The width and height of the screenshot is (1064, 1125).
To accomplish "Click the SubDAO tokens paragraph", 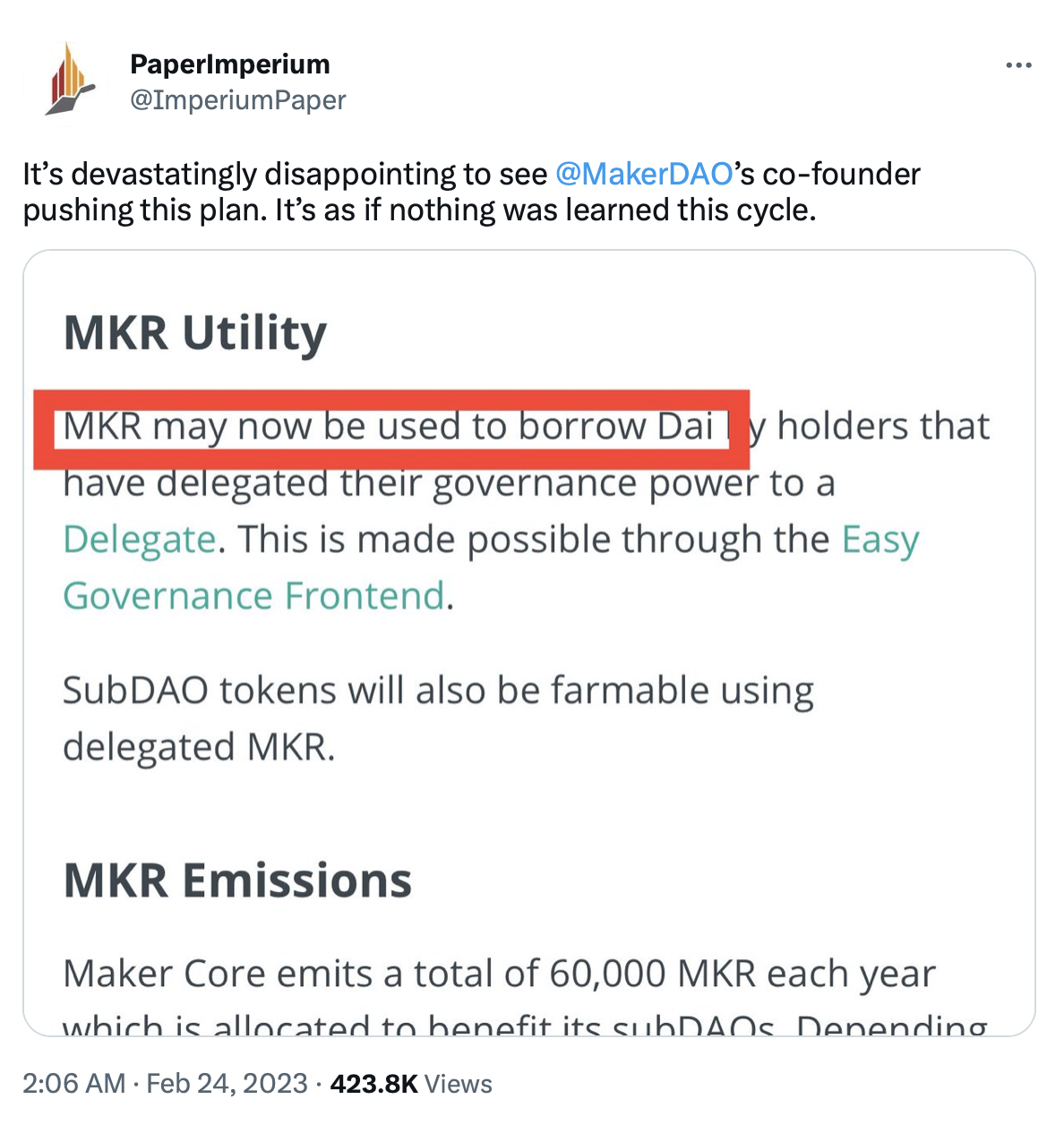I will point(437,718).
